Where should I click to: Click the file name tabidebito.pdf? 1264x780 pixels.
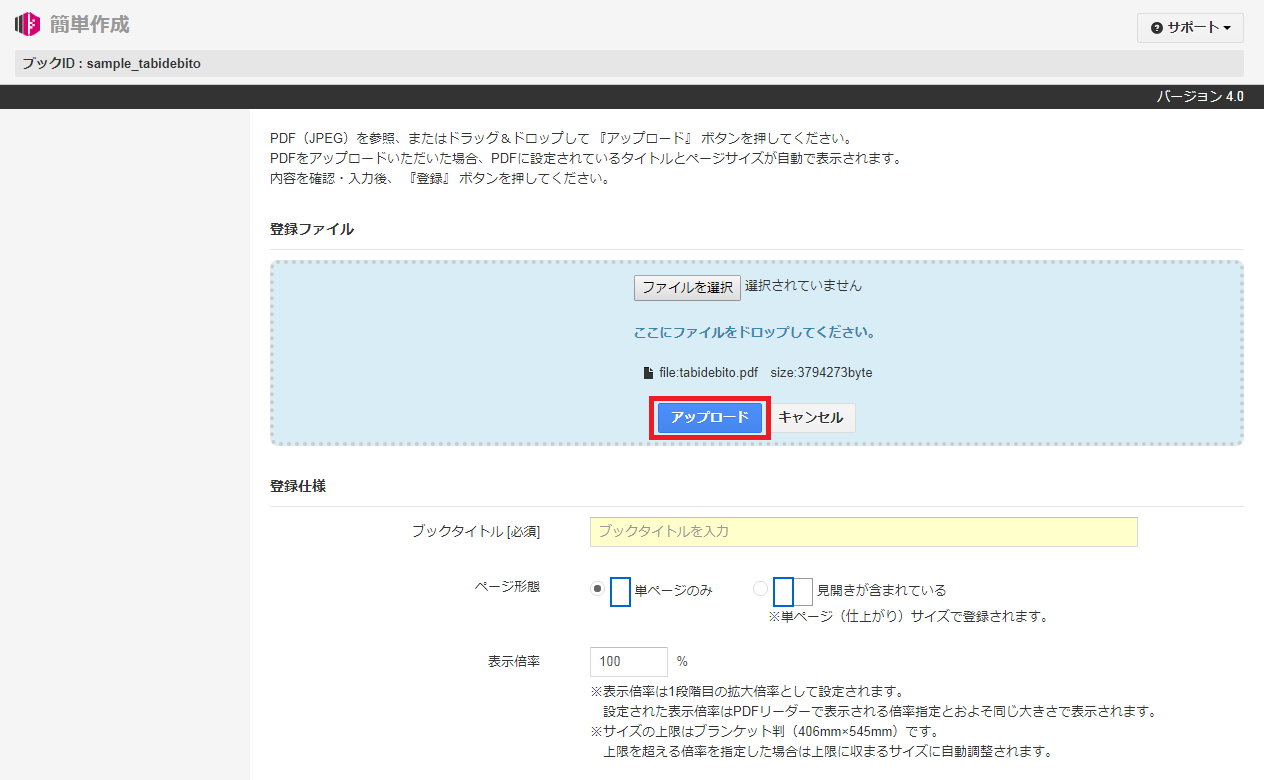710,371
